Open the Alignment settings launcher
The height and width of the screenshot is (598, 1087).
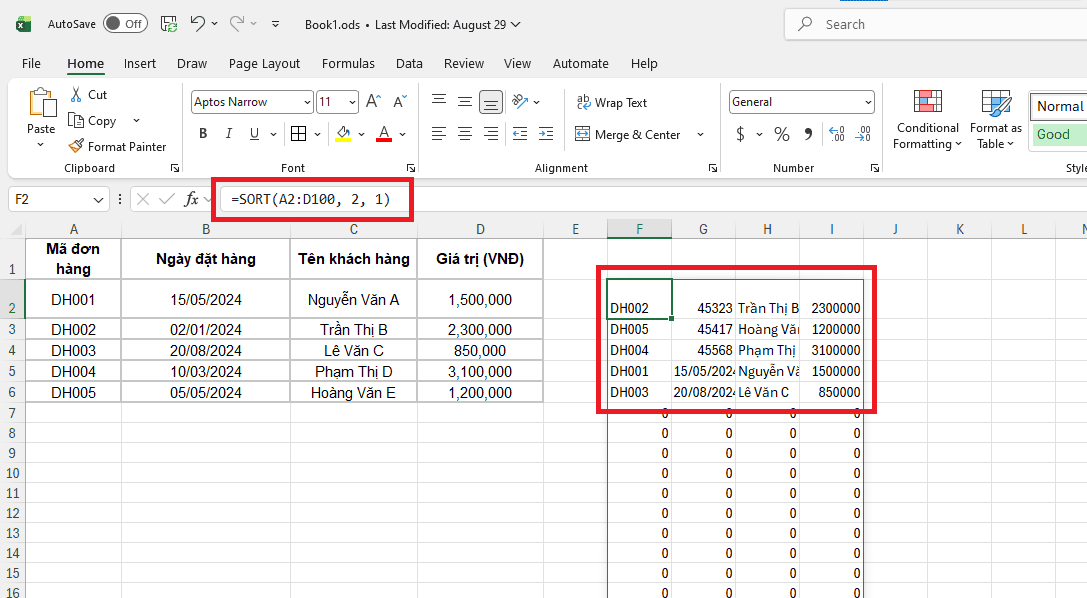pyautogui.click(x=712, y=168)
